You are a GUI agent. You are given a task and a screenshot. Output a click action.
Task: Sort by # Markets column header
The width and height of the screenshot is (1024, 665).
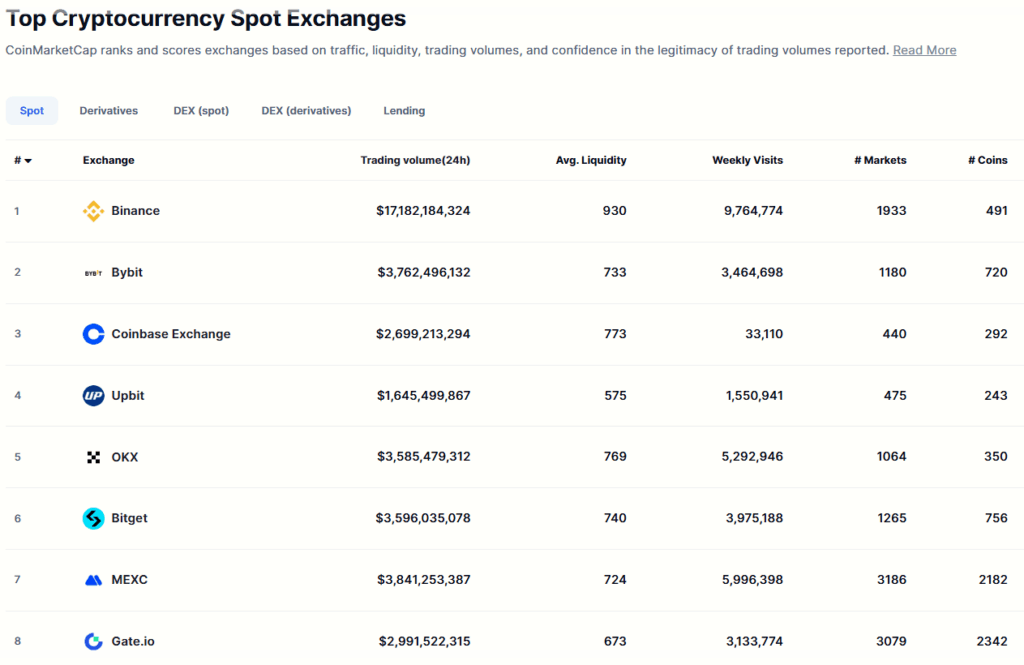point(880,160)
